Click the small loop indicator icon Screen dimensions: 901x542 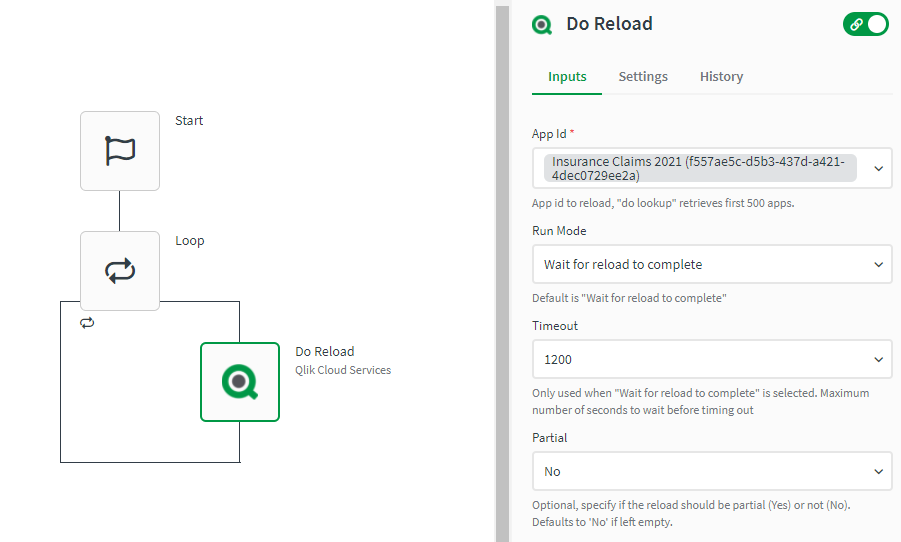point(87,323)
